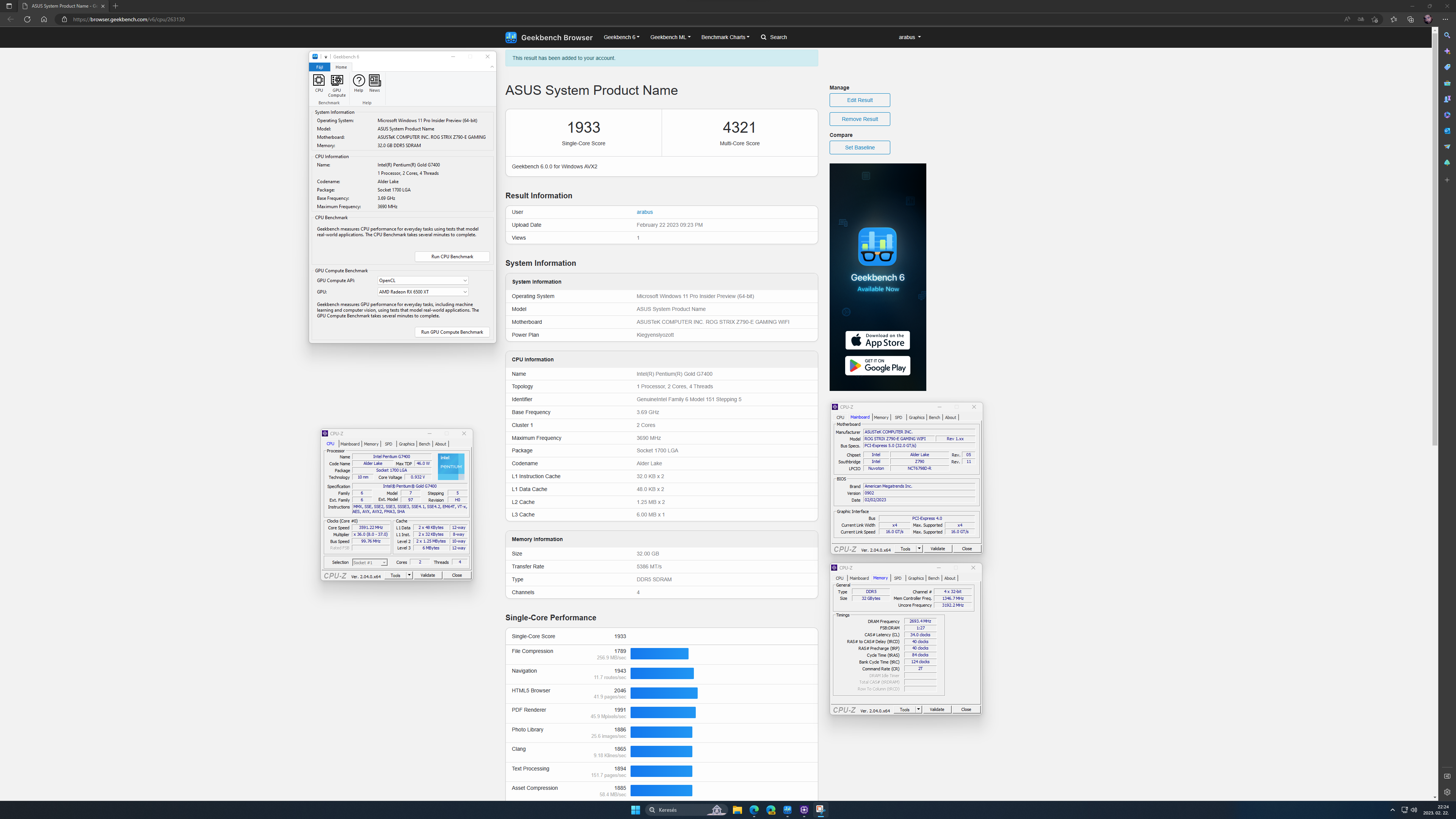The image size is (1456, 819).
Task: Click taskbar clock showing 22:24
Action: point(1436,810)
